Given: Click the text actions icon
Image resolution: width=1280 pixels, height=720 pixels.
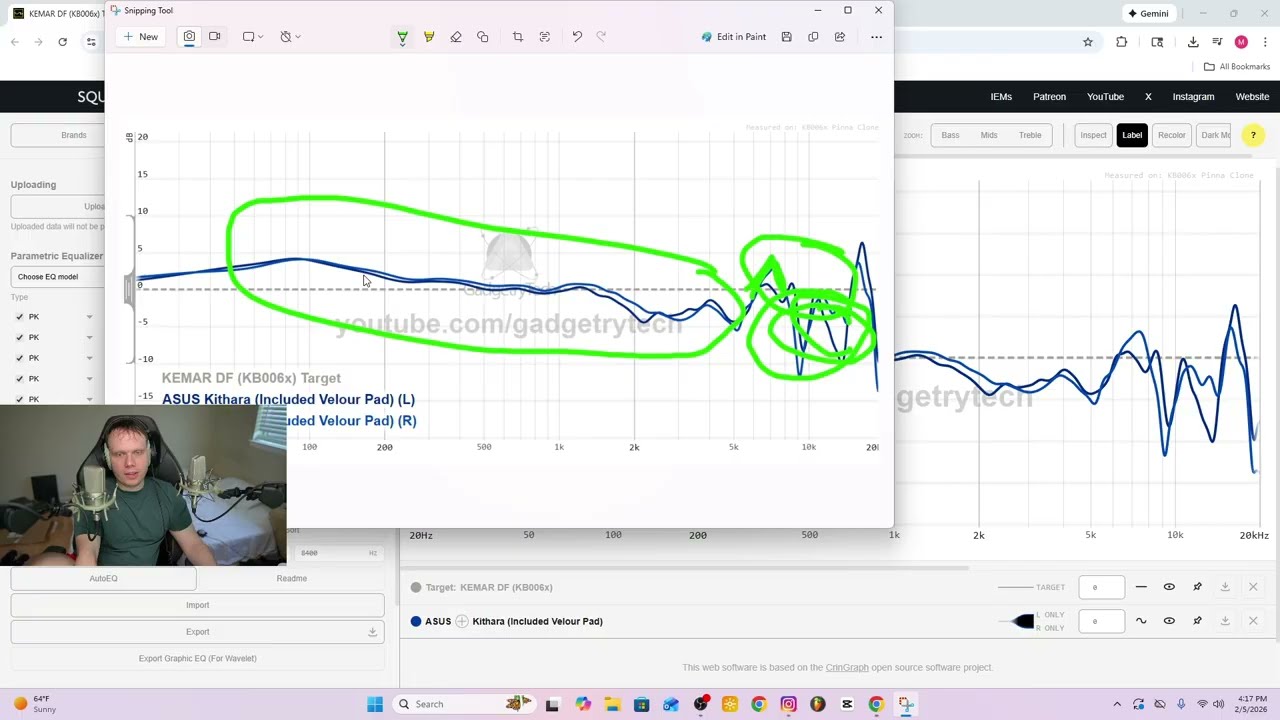Looking at the screenshot, I should point(545,36).
